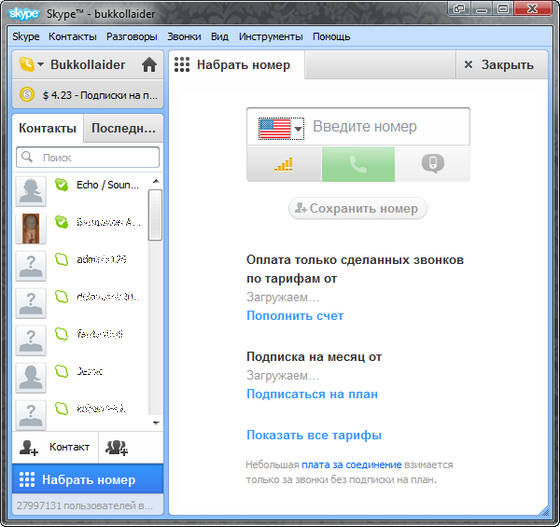Click the Закрыть button
The image size is (560, 527).
[499, 65]
